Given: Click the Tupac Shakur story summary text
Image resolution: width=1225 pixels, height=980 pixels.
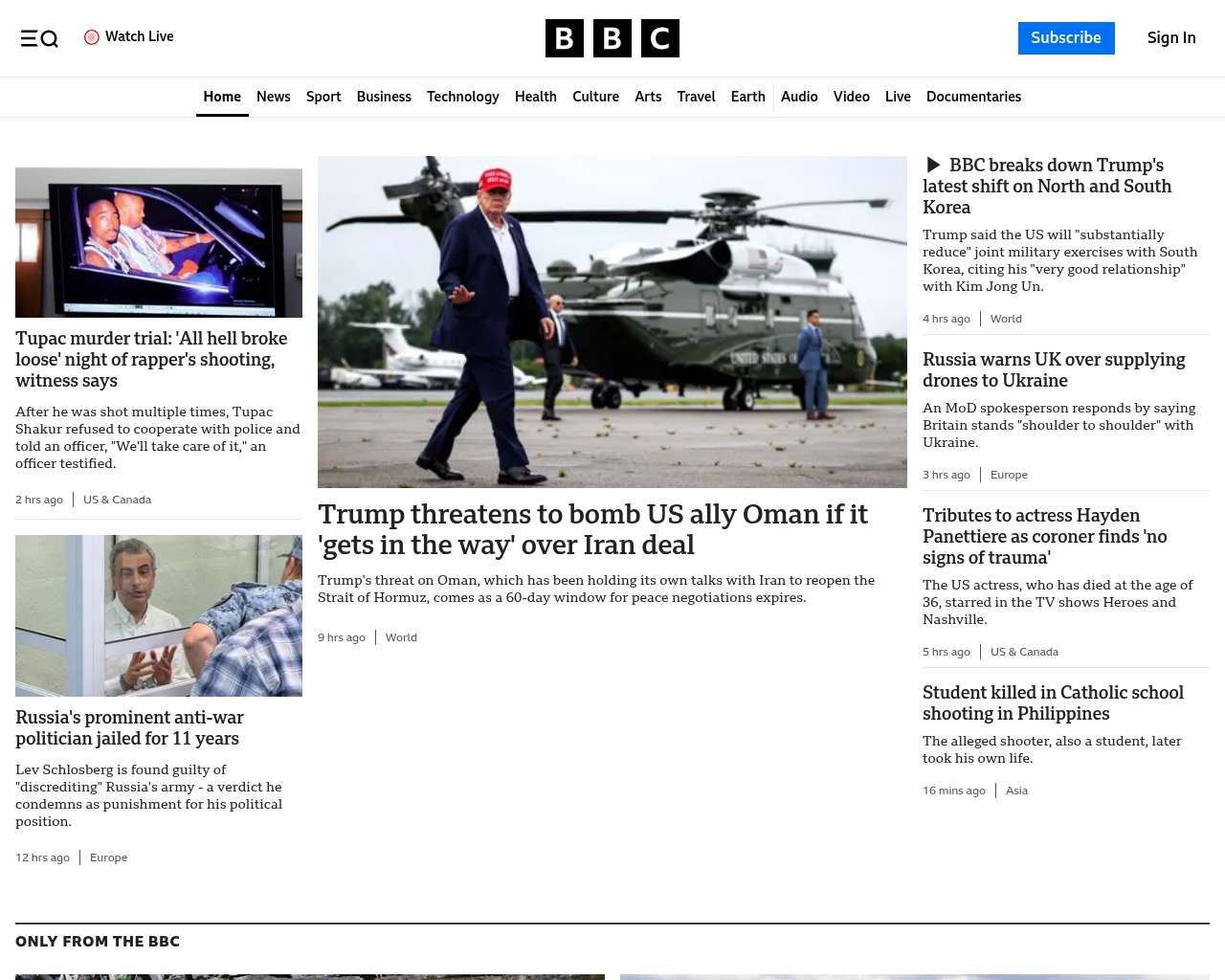Looking at the screenshot, I should click(158, 437).
